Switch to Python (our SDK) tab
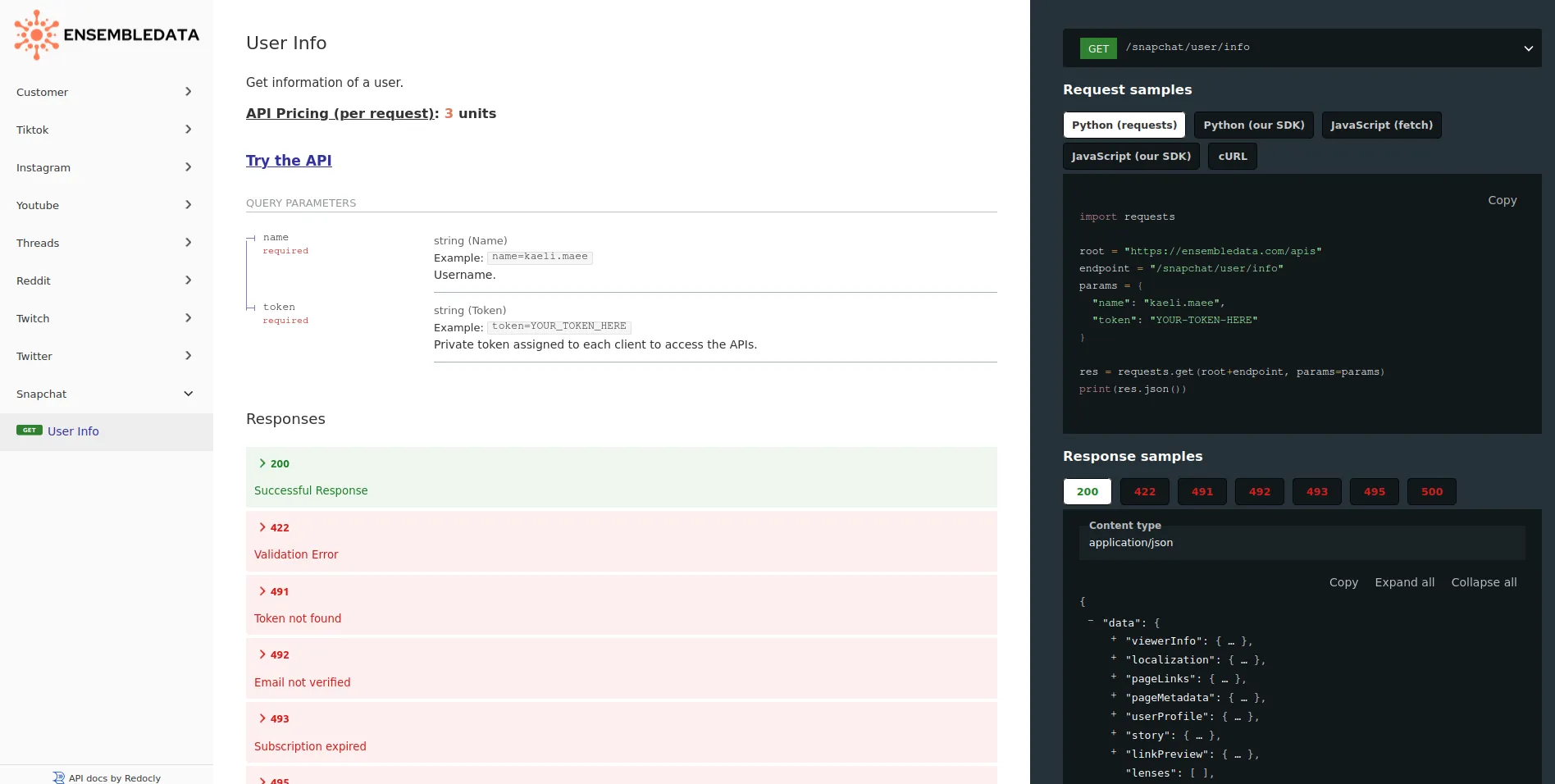Image resolution: width=1555 pixels, height=784 pixels. coord(1254,125)
